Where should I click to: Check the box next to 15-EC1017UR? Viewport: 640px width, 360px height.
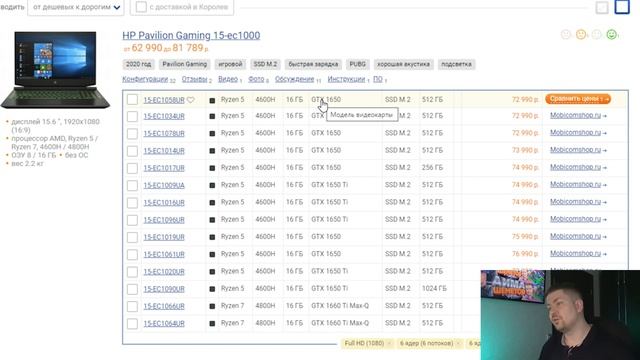point(132,168)
